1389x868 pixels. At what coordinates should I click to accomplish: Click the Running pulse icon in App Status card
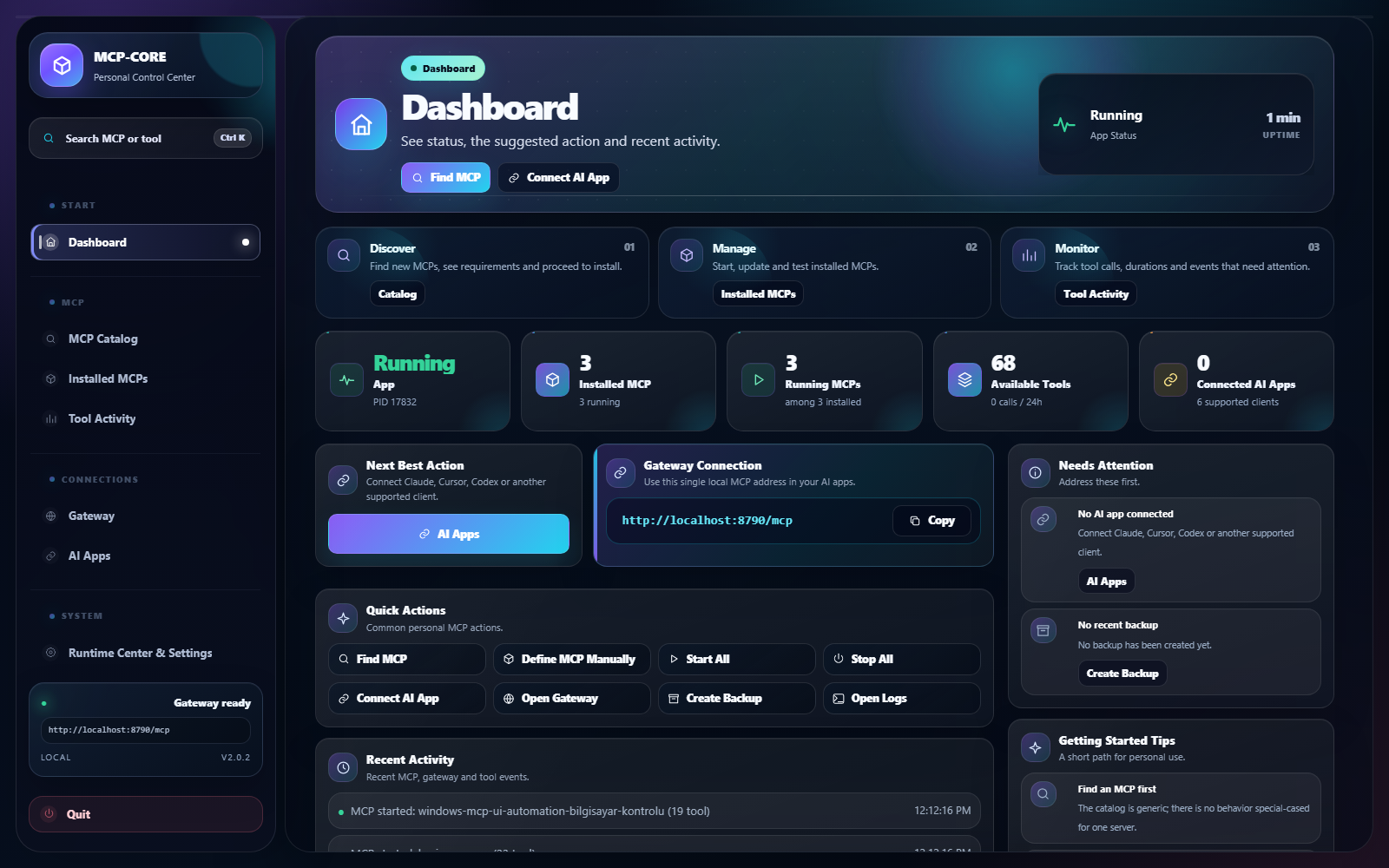click(x=1064, y=124)
